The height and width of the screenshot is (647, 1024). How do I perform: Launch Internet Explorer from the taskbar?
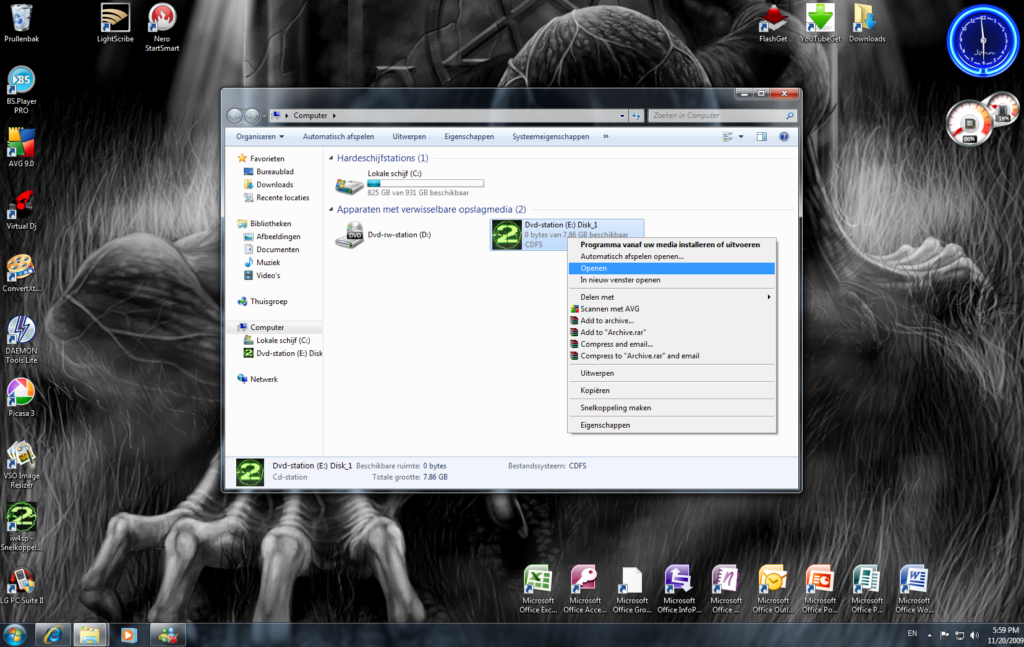(52, 635)
